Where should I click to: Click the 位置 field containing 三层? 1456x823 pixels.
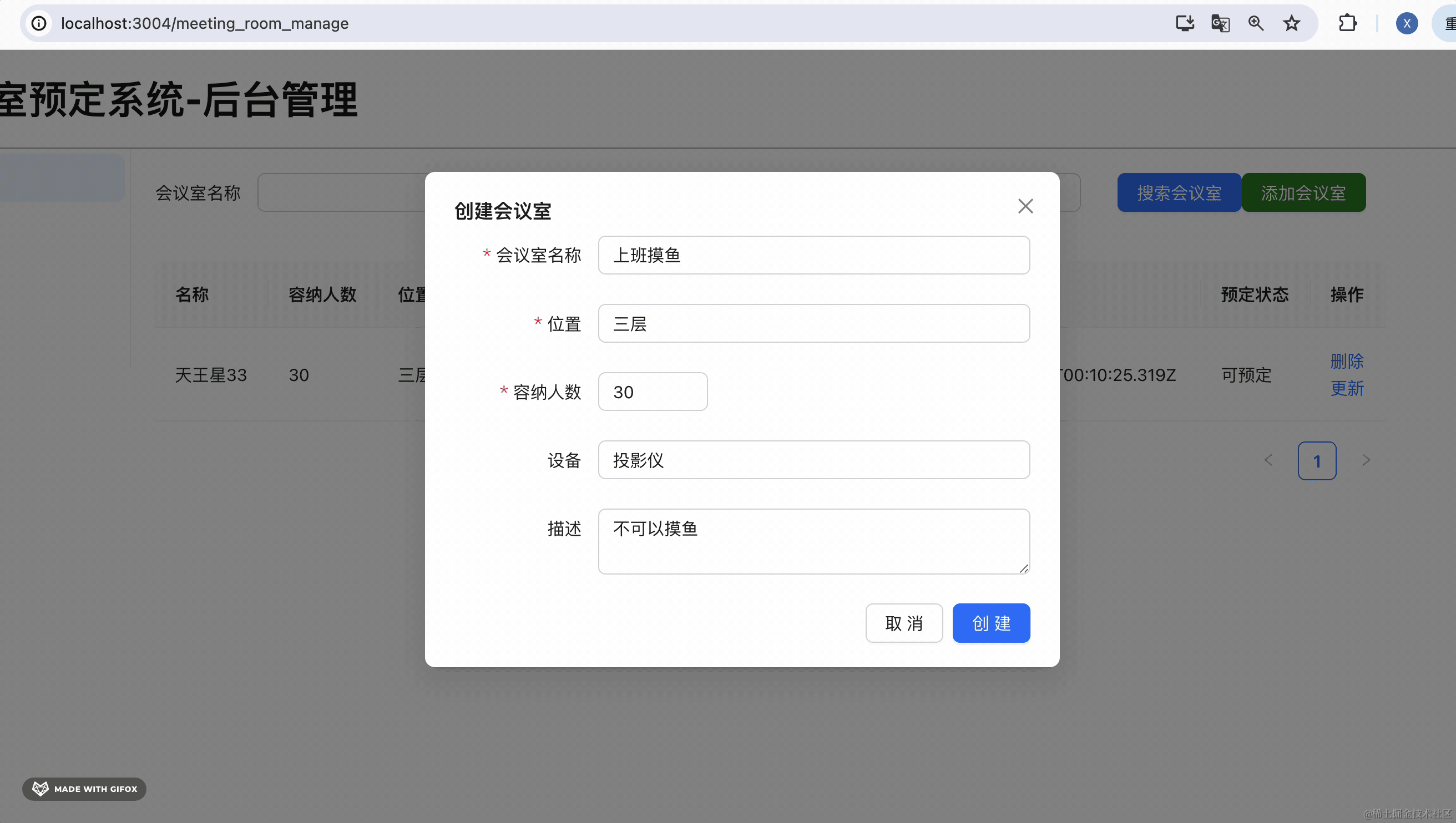[x=813, y=323]
